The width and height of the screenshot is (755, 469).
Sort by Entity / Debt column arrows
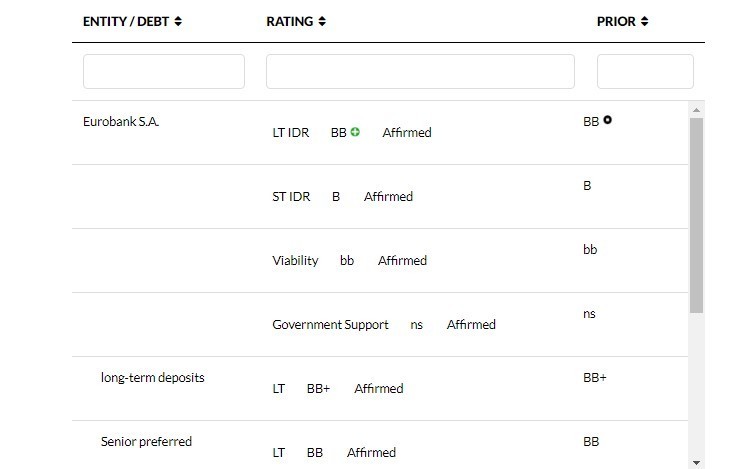pos(178,22)
